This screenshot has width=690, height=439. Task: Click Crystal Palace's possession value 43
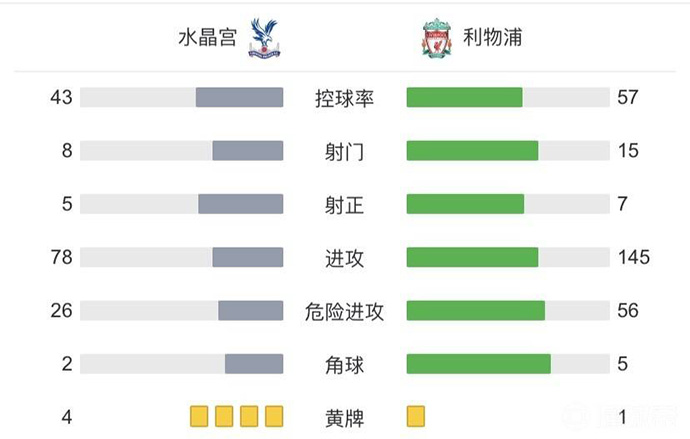[x=62, y=97]
